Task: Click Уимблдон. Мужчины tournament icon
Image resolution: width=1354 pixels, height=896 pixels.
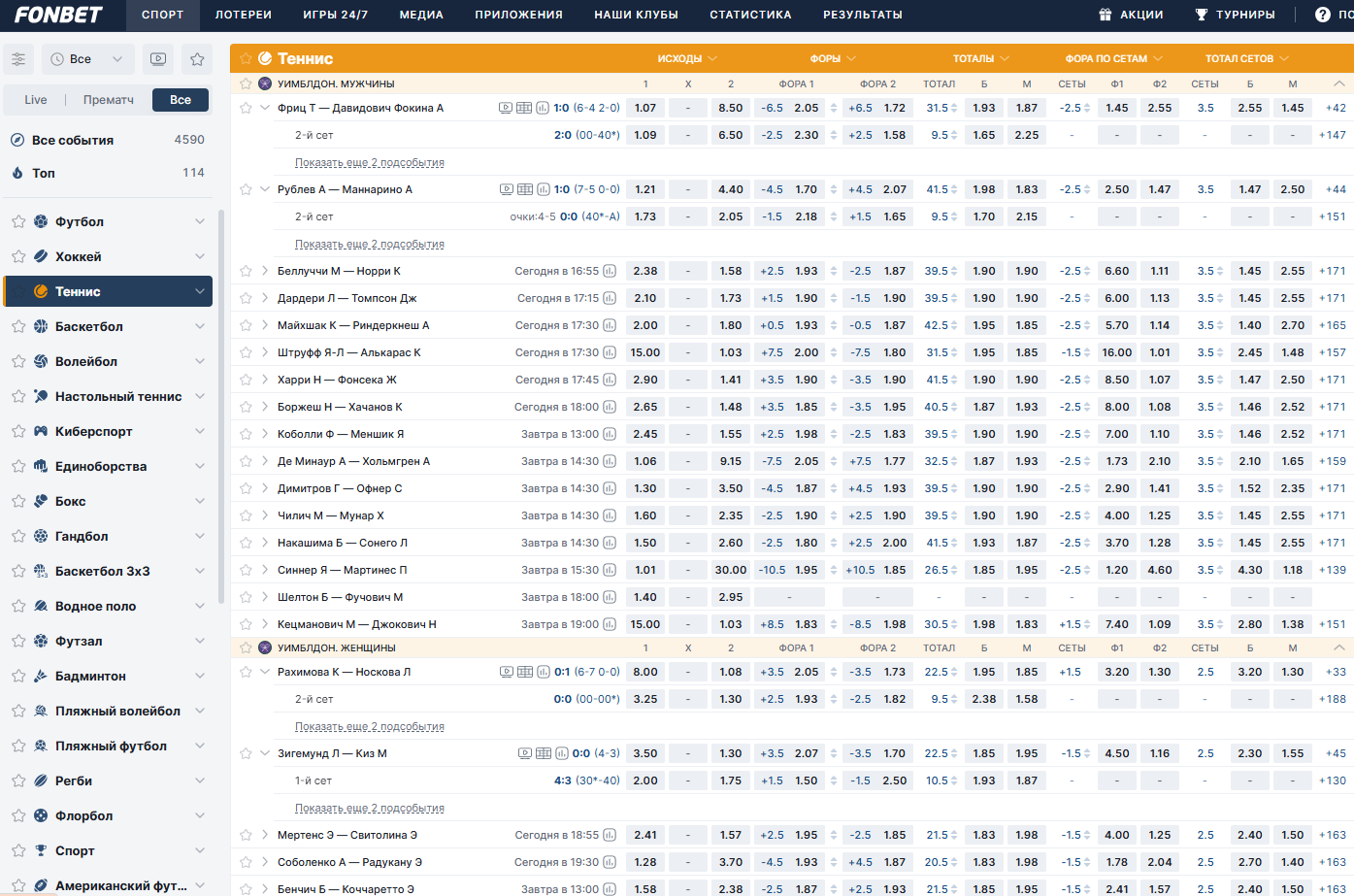Action: [265, 83]
